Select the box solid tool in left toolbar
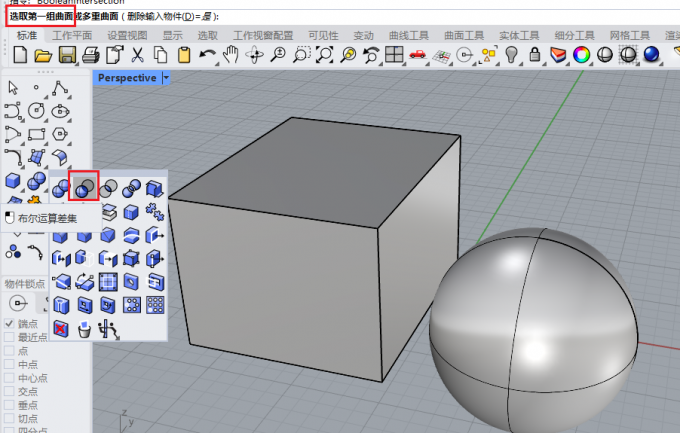Viewport: 680px width, 433px height. 13,181
